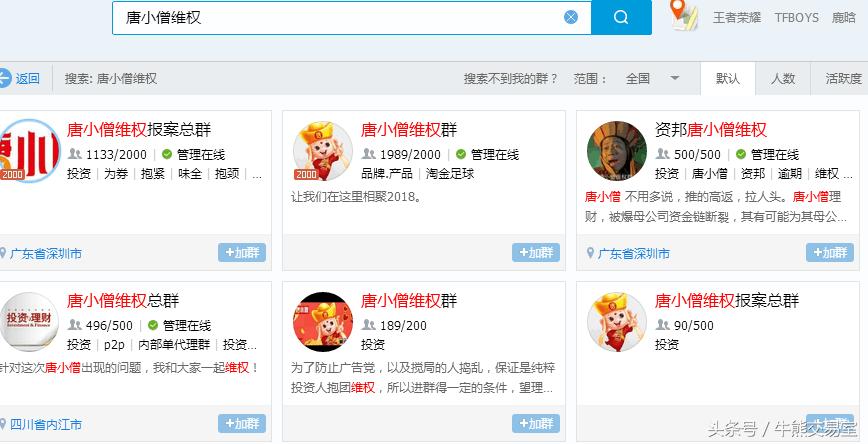Image resolution: width=868 pixels, height=444 pixels.
Task: Click 投资 tag in 90/500 card
Action: point(667,345)
